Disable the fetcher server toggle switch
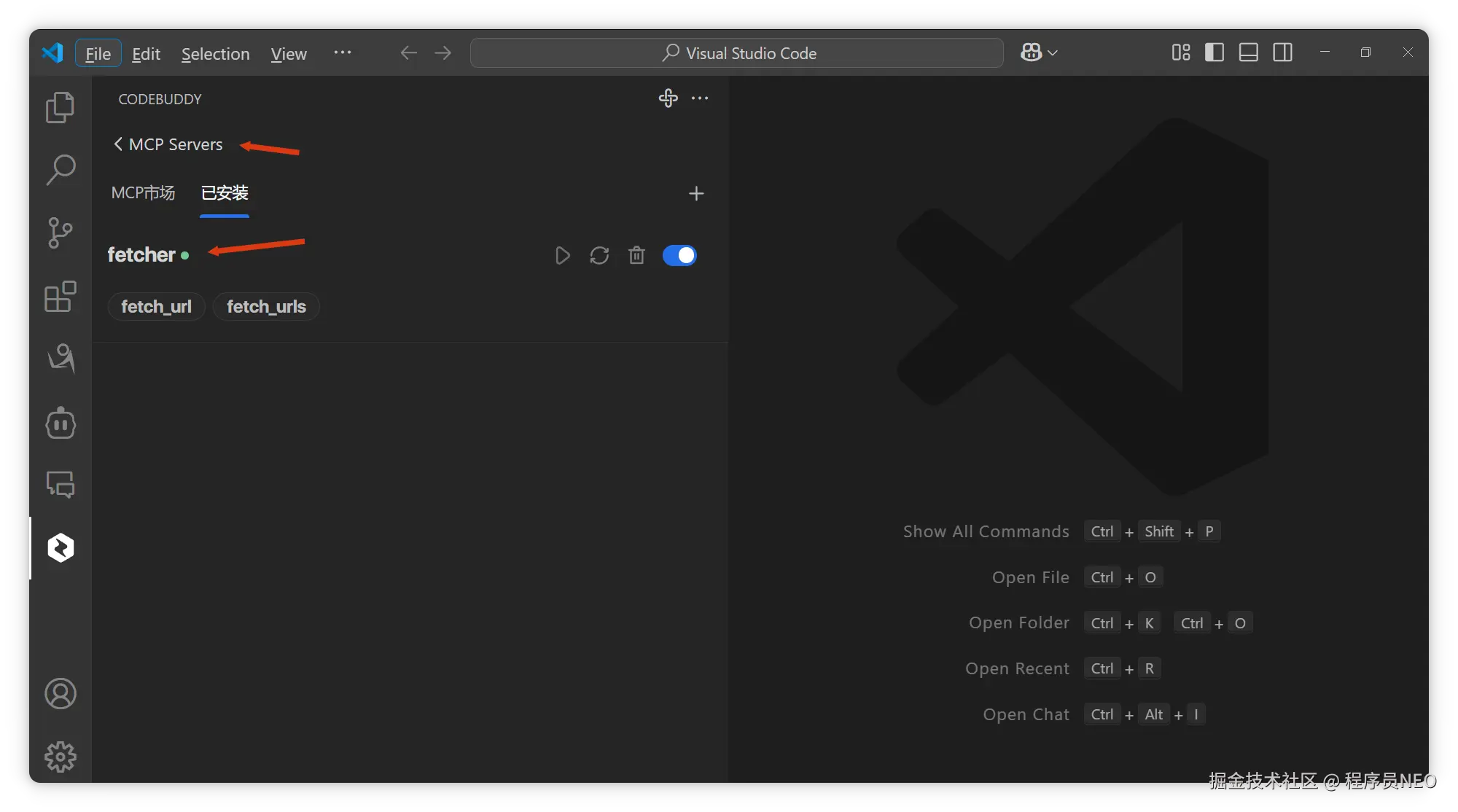Screen dimensions: 1458x812 click(x=679, y=255)
